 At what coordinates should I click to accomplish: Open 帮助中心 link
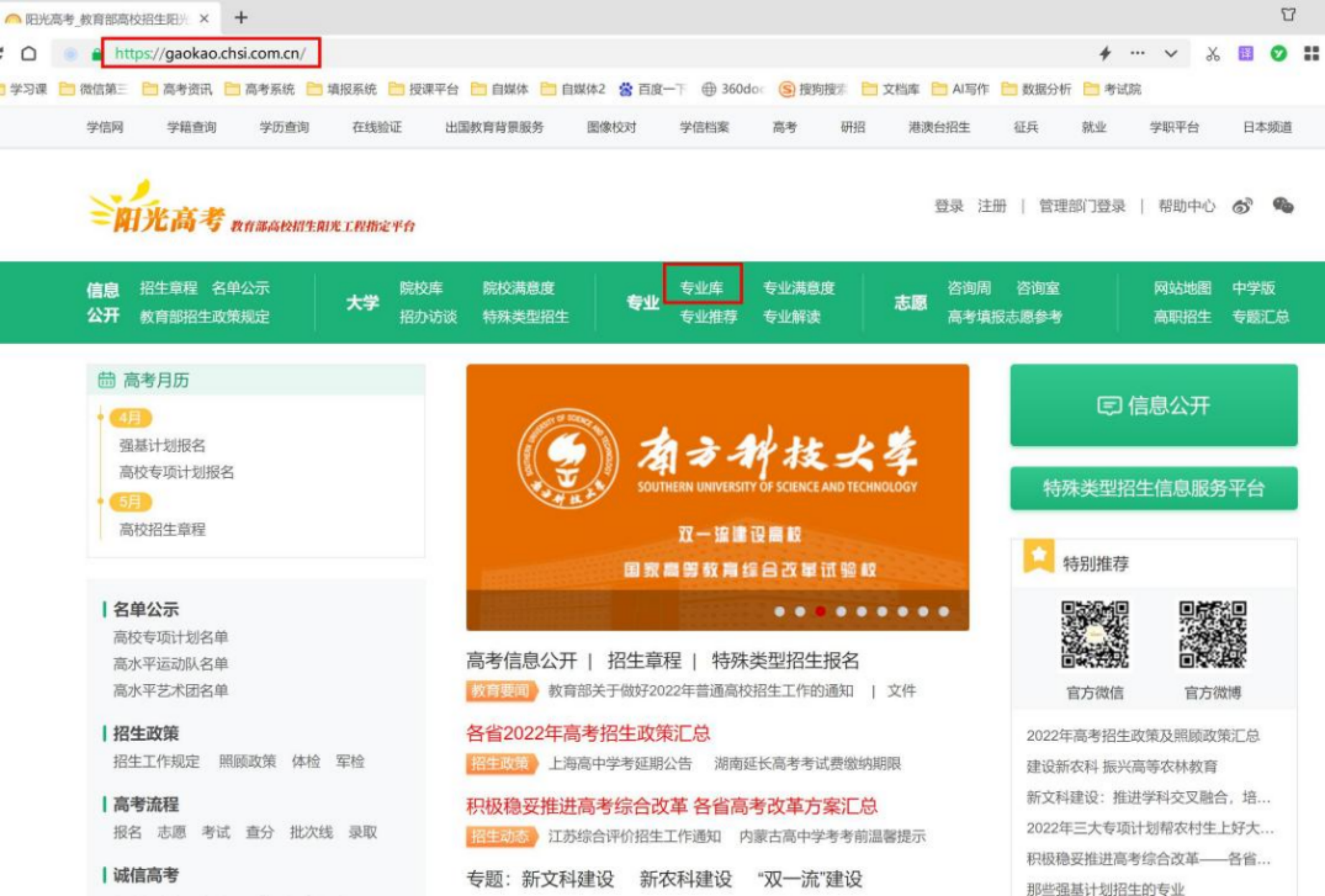[1186, 206]
